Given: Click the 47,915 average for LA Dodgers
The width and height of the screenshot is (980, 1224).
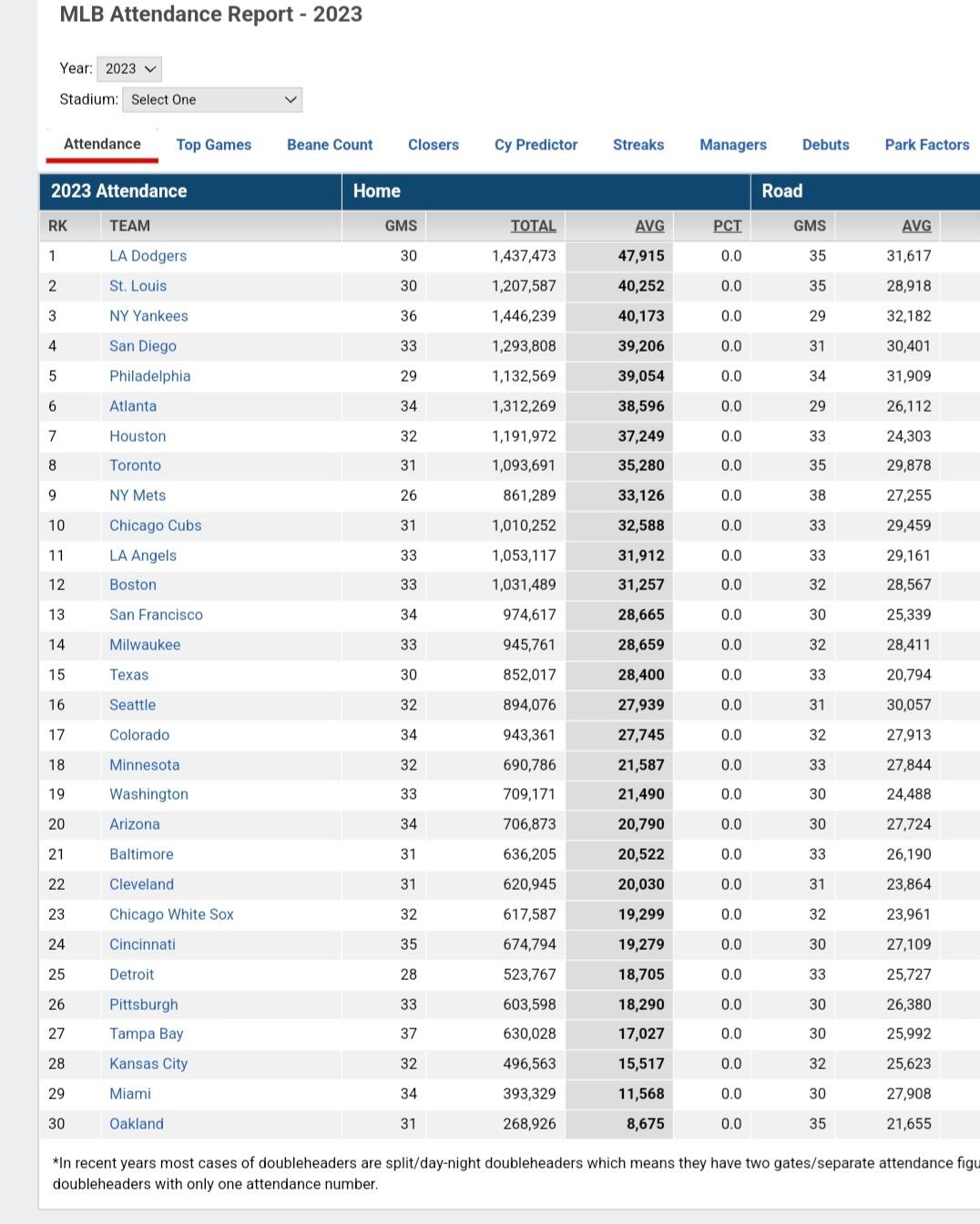Looking at the screenshot, I should (641, 256).
